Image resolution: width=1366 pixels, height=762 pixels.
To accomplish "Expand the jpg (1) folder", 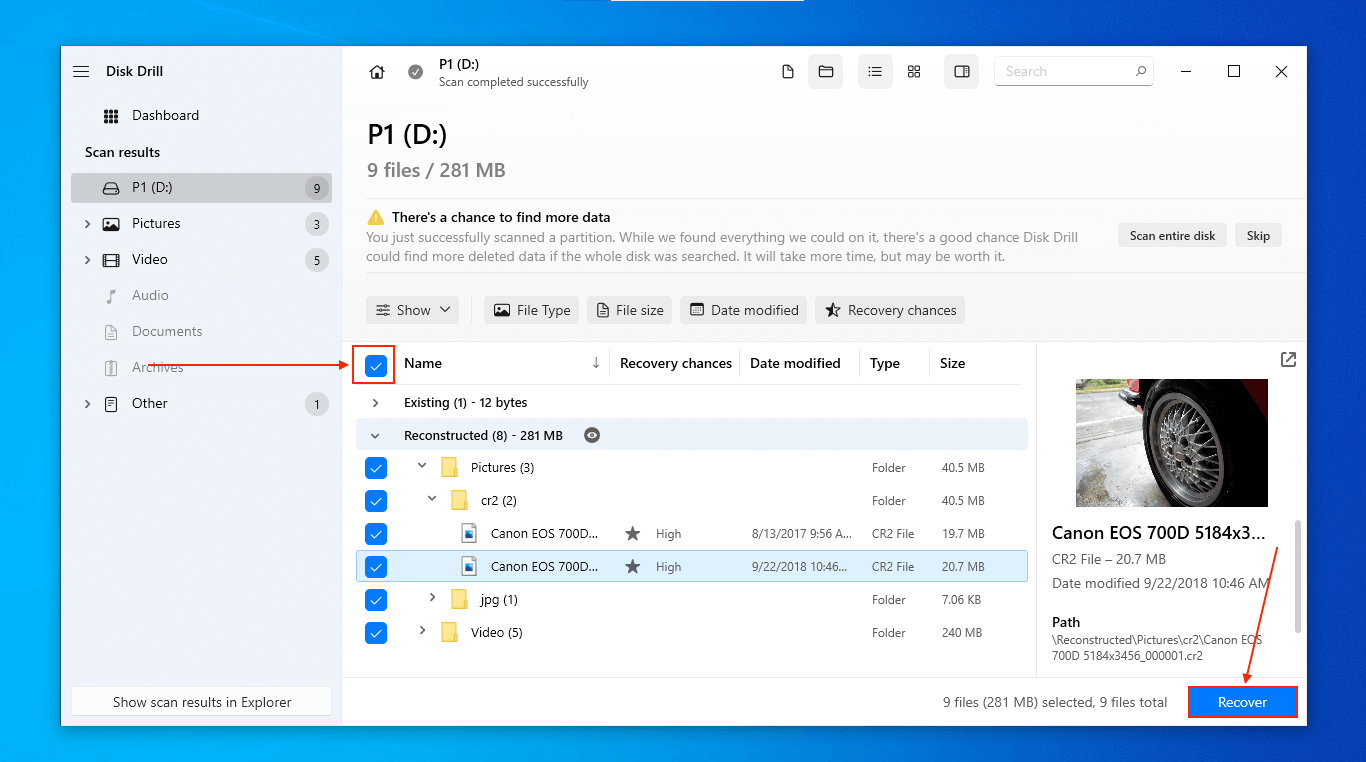I will coord(432,598).
